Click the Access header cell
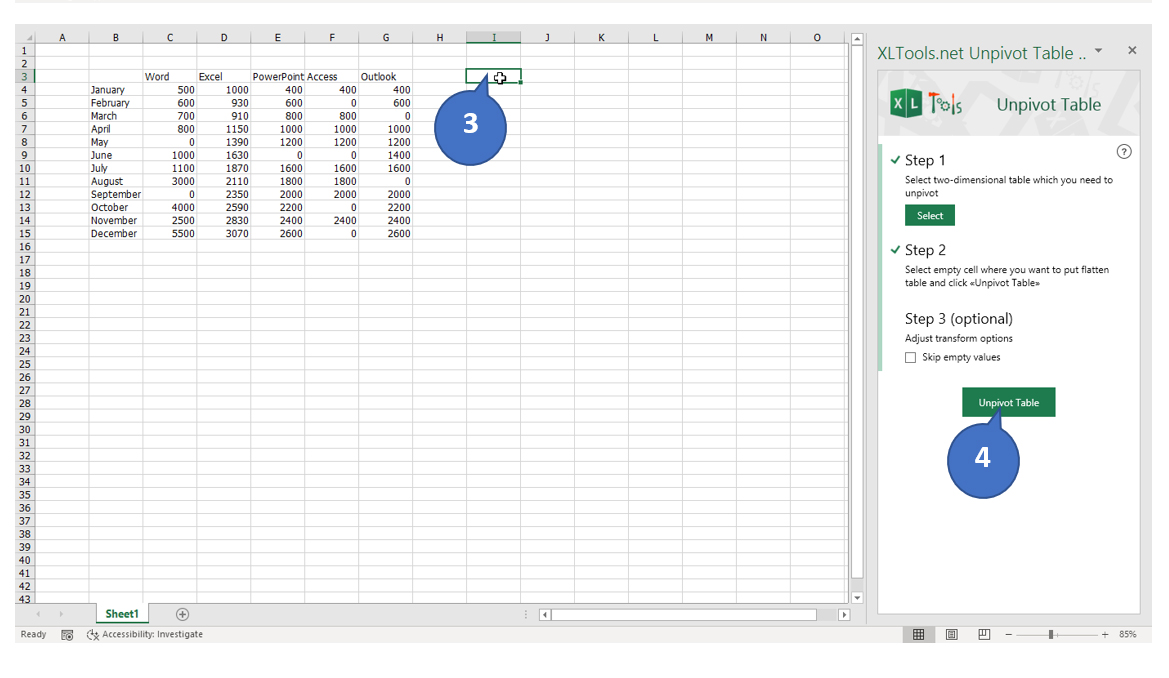1169x678 pixels. tap(332, 77)
